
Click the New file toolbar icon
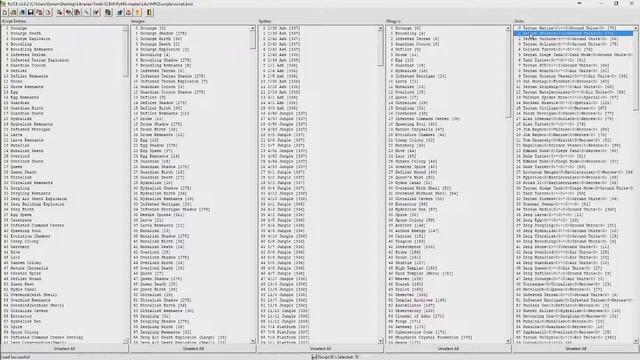tap(5, 12)
